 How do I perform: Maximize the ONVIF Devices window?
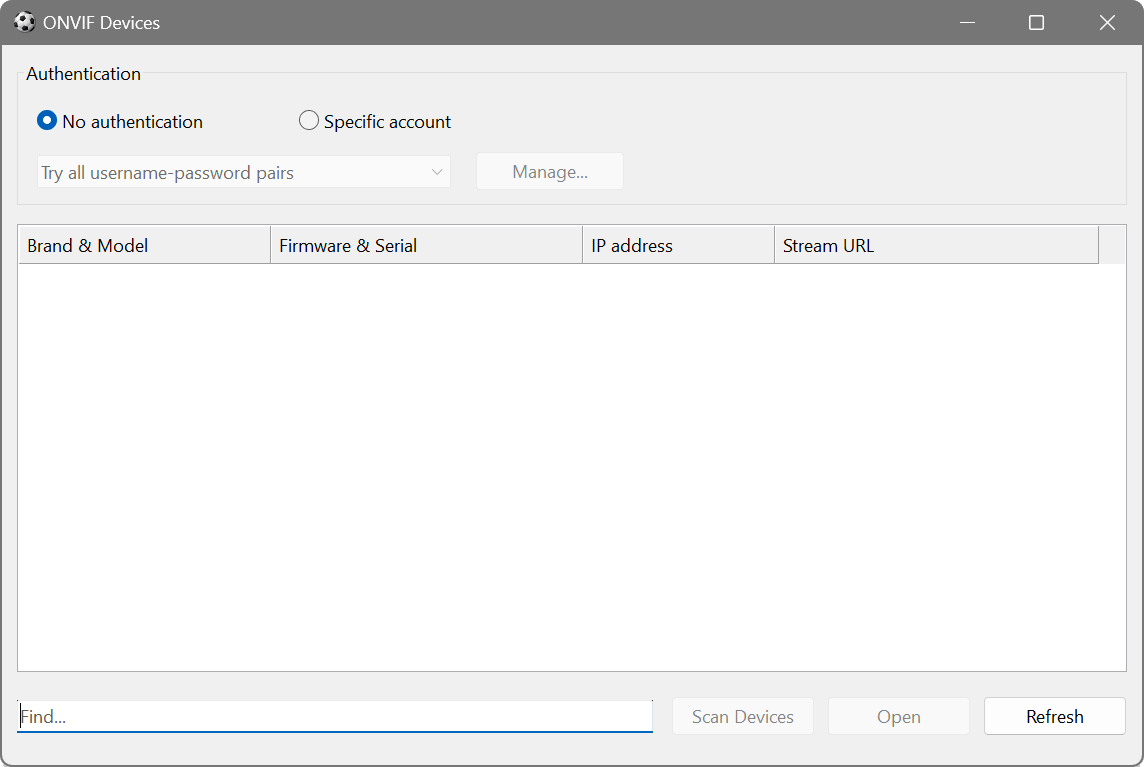(1036, 22)
